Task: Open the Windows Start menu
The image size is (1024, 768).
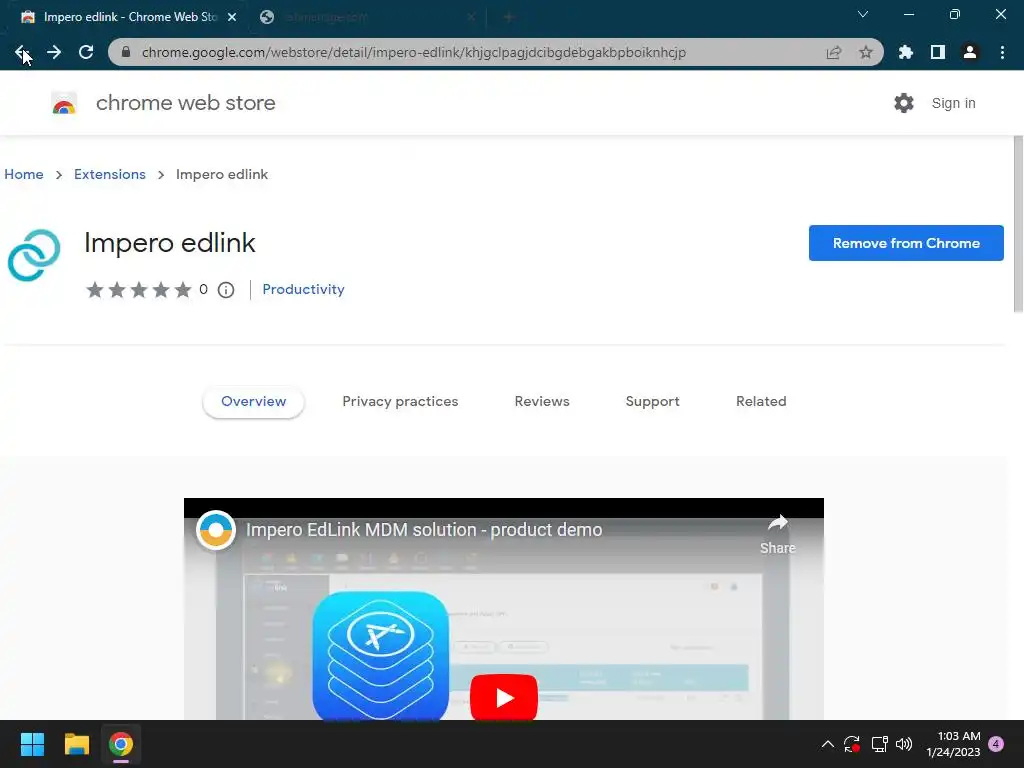Action: point(32,744)
